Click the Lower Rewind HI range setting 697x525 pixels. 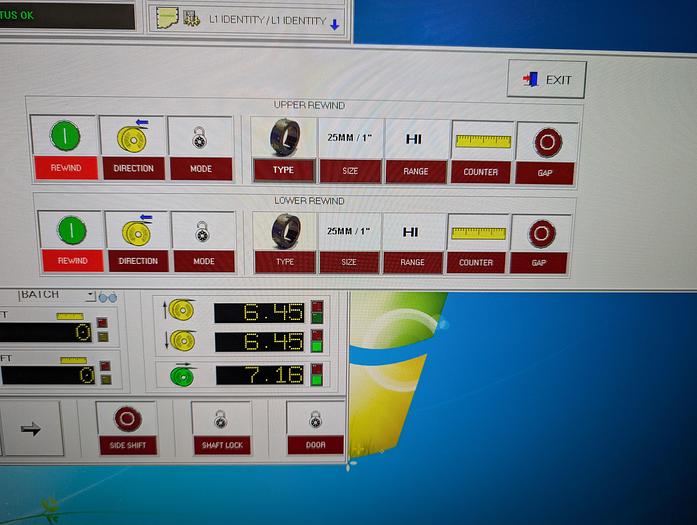(411, 232)
